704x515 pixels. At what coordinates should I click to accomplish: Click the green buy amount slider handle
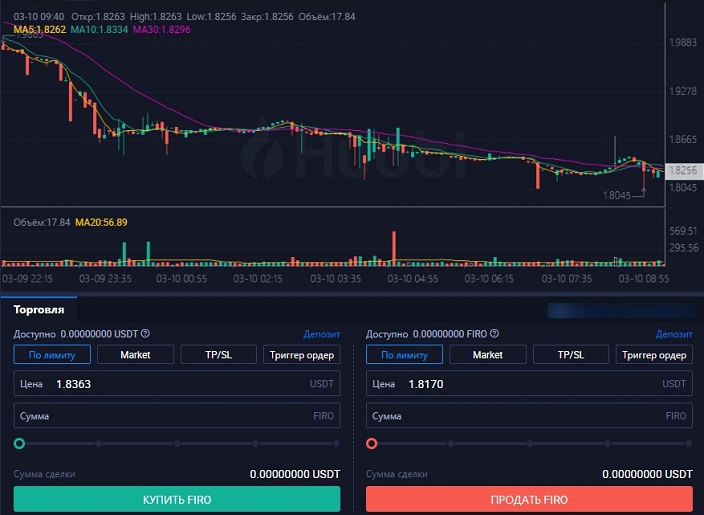point(19,444)
